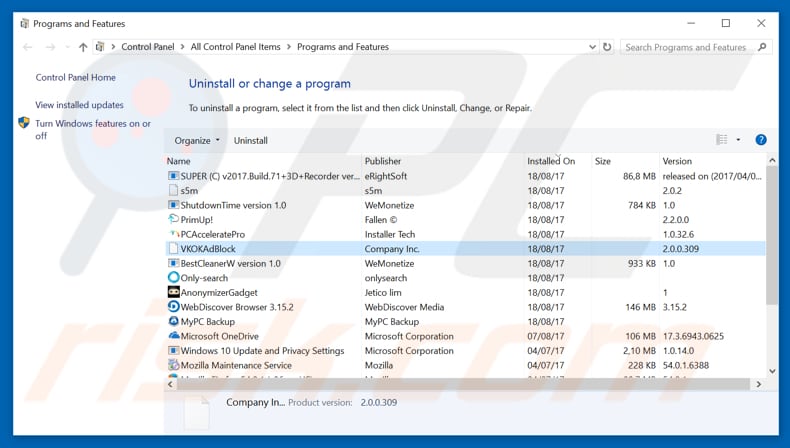The width and height of the screenshot is (790, 448).
Task: Sort by the Name column header
Action: pyautogui.click(x=178, y=161)
